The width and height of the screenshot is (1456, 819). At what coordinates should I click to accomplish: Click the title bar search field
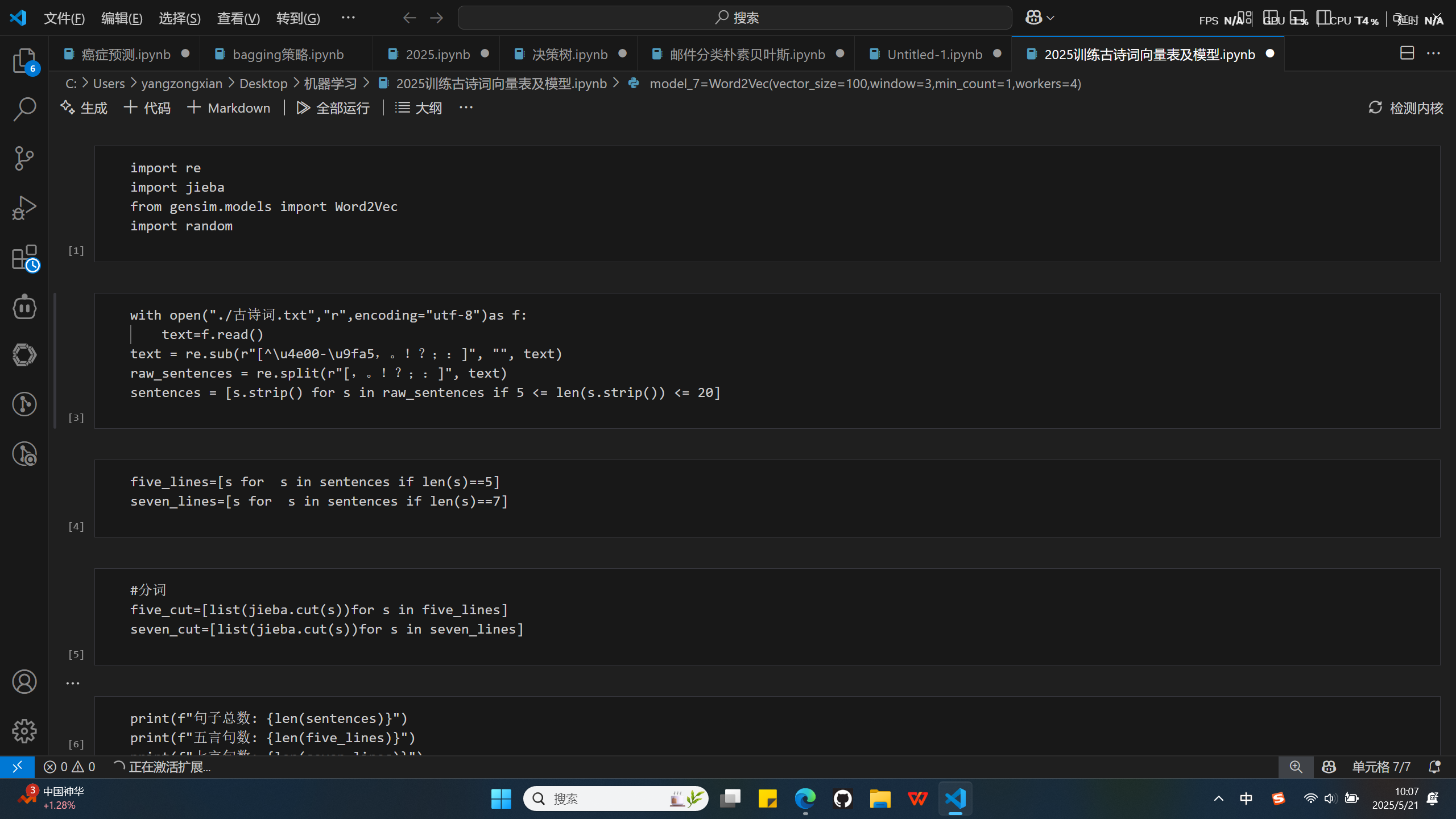(734, 18)
